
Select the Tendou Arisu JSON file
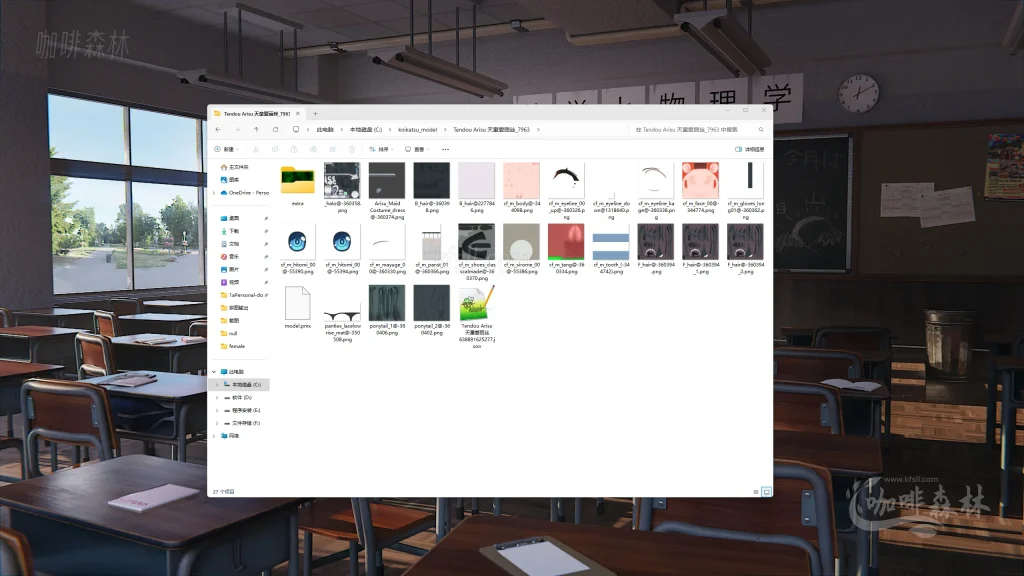[477, 304]
